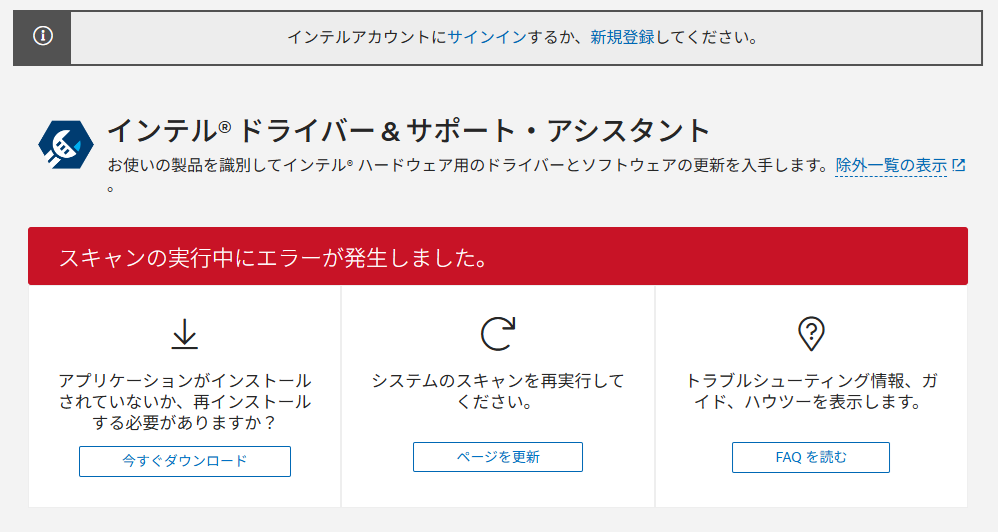Click the info icon in the notification bar
This screenshot has height=532, width=998.
pos(42,37)
